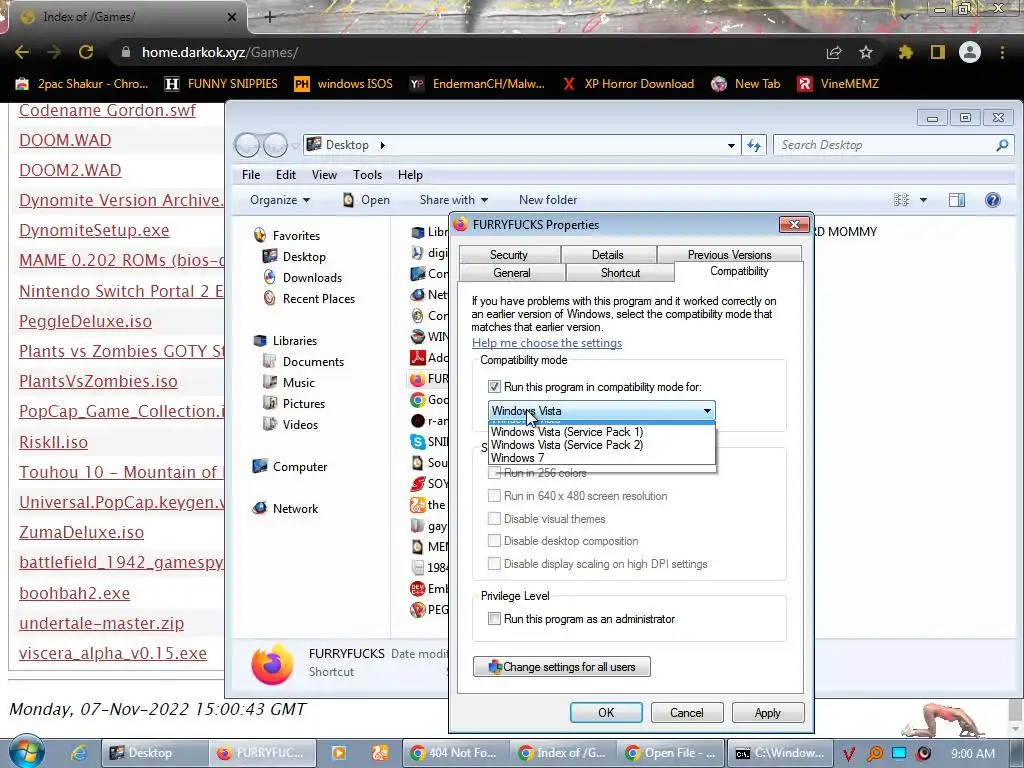Click Chrome back arrow button

[22, 52]
